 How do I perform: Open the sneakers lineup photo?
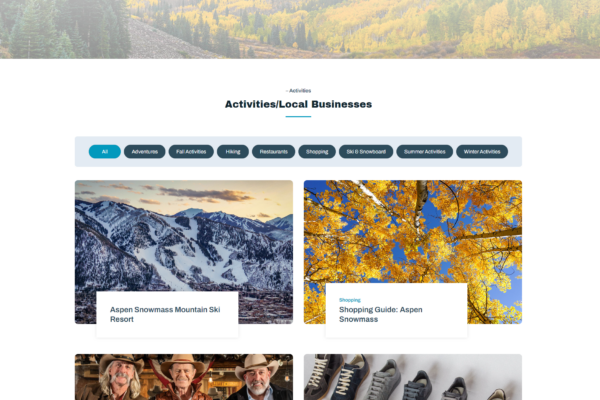click(413, 377)
